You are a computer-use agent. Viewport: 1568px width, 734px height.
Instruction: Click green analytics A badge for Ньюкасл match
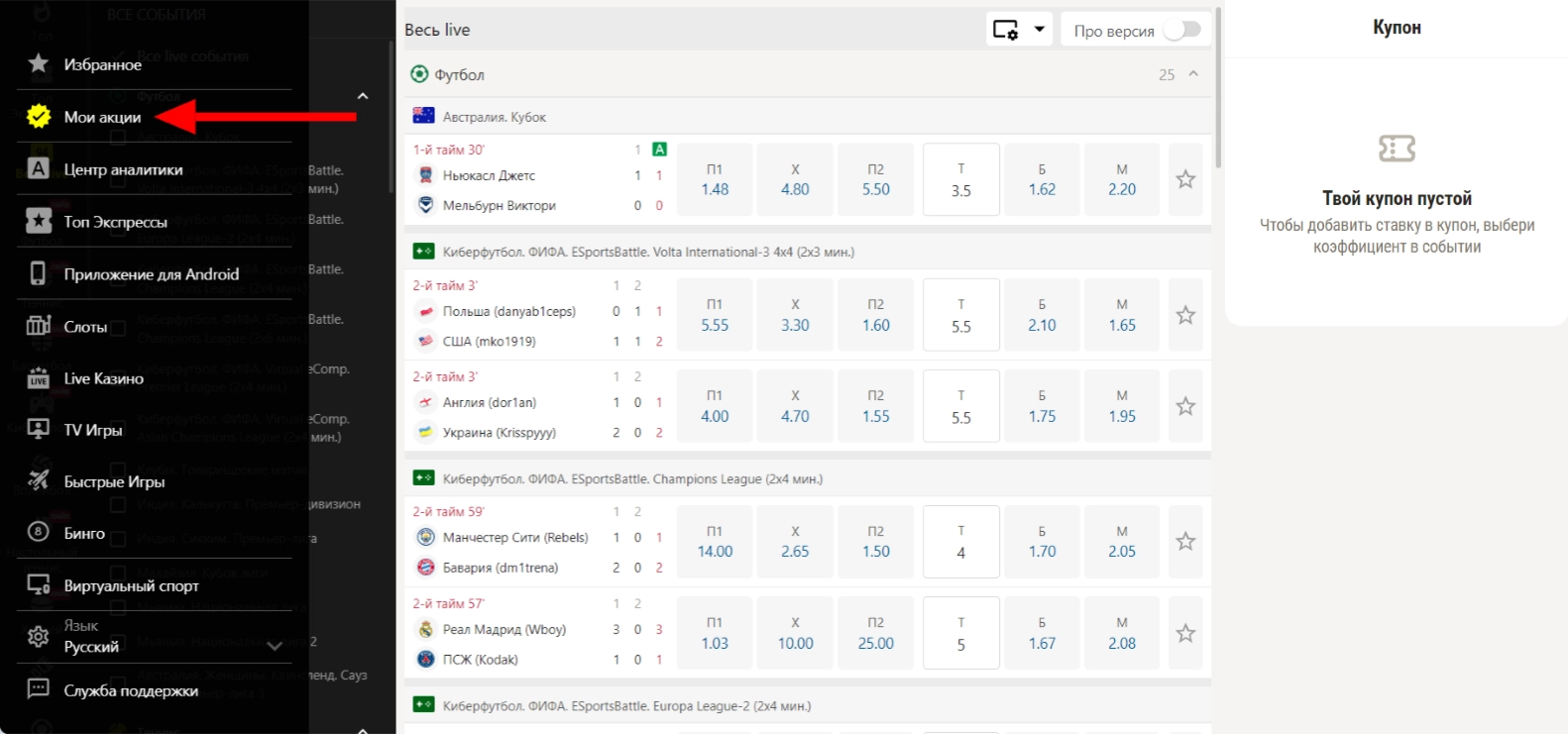point(659,150)
